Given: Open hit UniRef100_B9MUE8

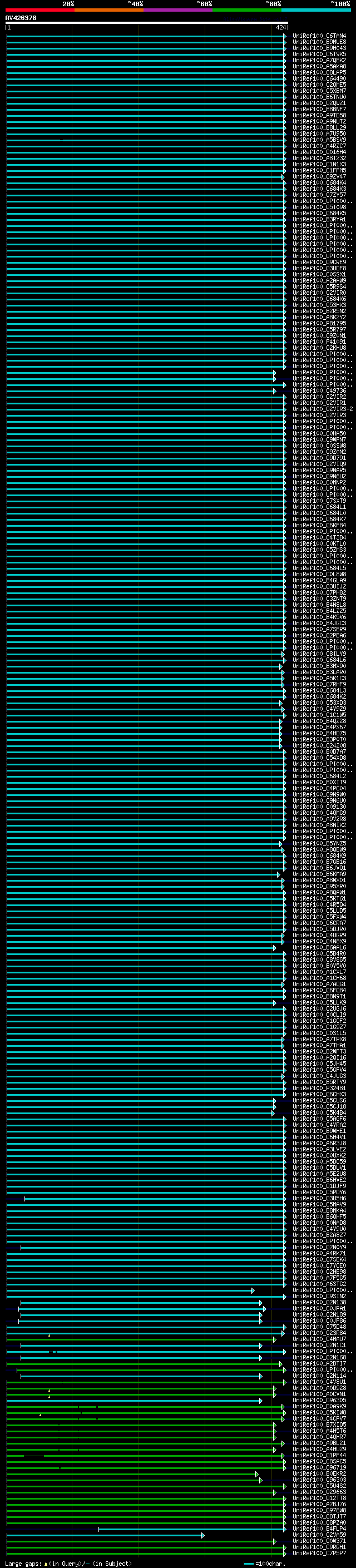Looking at the screenshot, I should point(319,42).
